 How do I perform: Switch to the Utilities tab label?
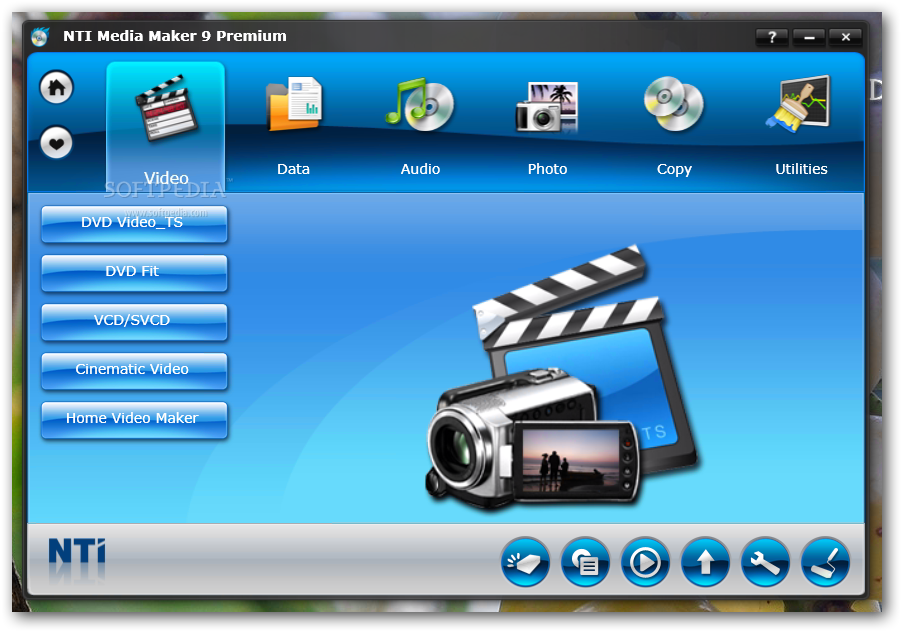[801, 169]
